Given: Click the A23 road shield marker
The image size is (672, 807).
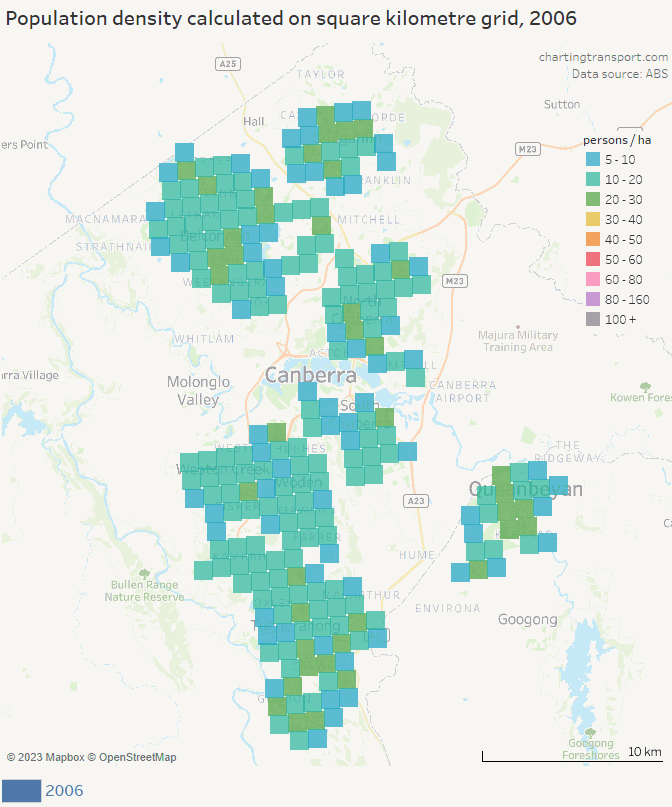Looking at the screenshot, I should pyautogui.click(x=417, y=499).
